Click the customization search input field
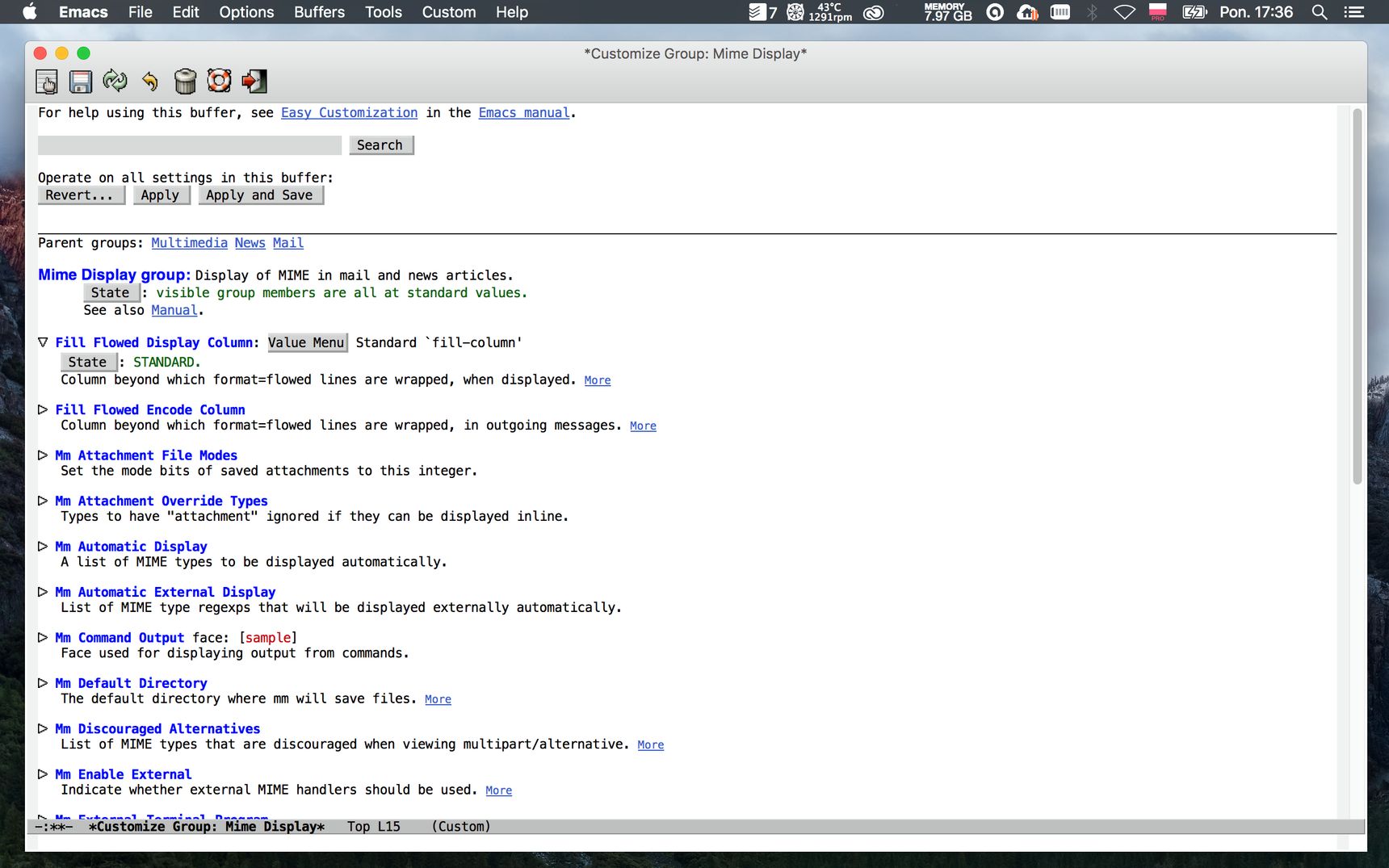Viewport: 1389px width, 868px height. [x=190, y=145]
